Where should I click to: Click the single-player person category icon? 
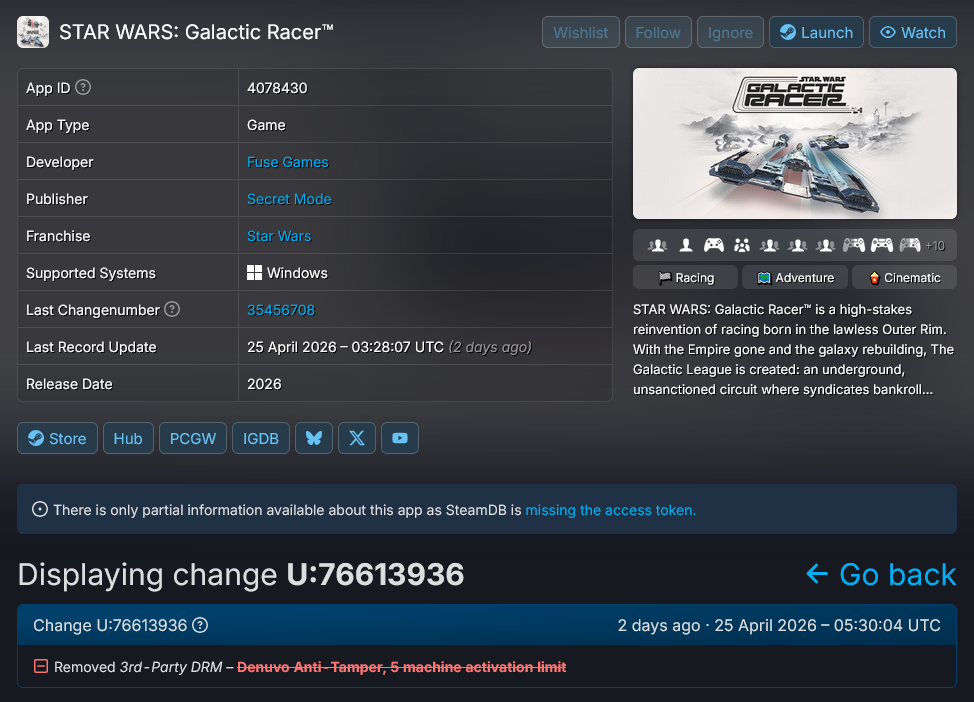[x=686, y=245]
